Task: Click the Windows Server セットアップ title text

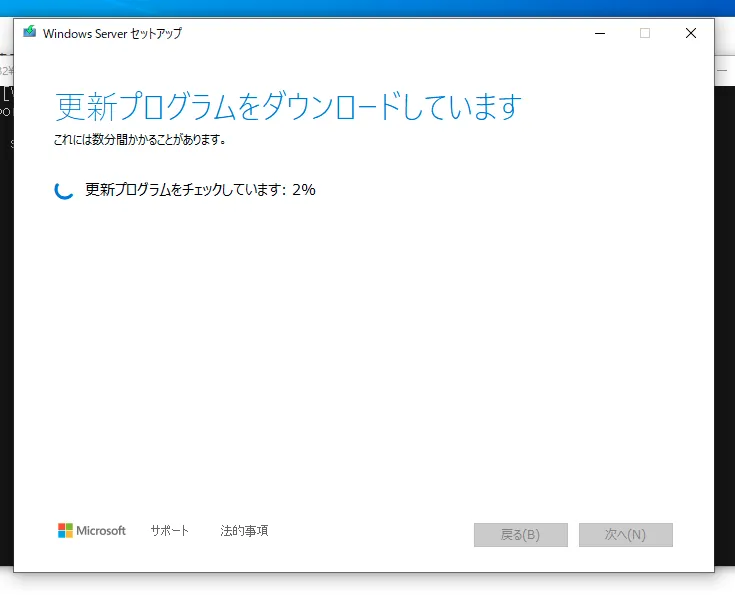Action: (112, 33)
